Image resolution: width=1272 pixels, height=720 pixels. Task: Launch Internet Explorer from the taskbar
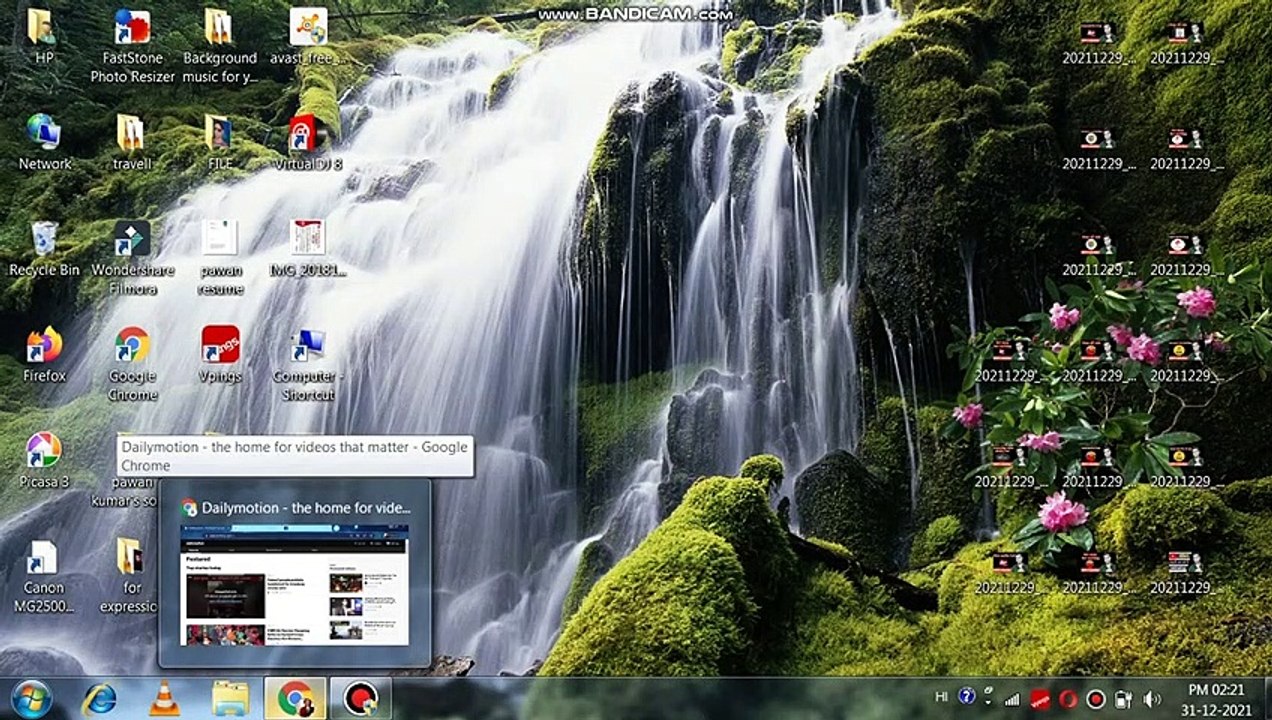(99, 699)
